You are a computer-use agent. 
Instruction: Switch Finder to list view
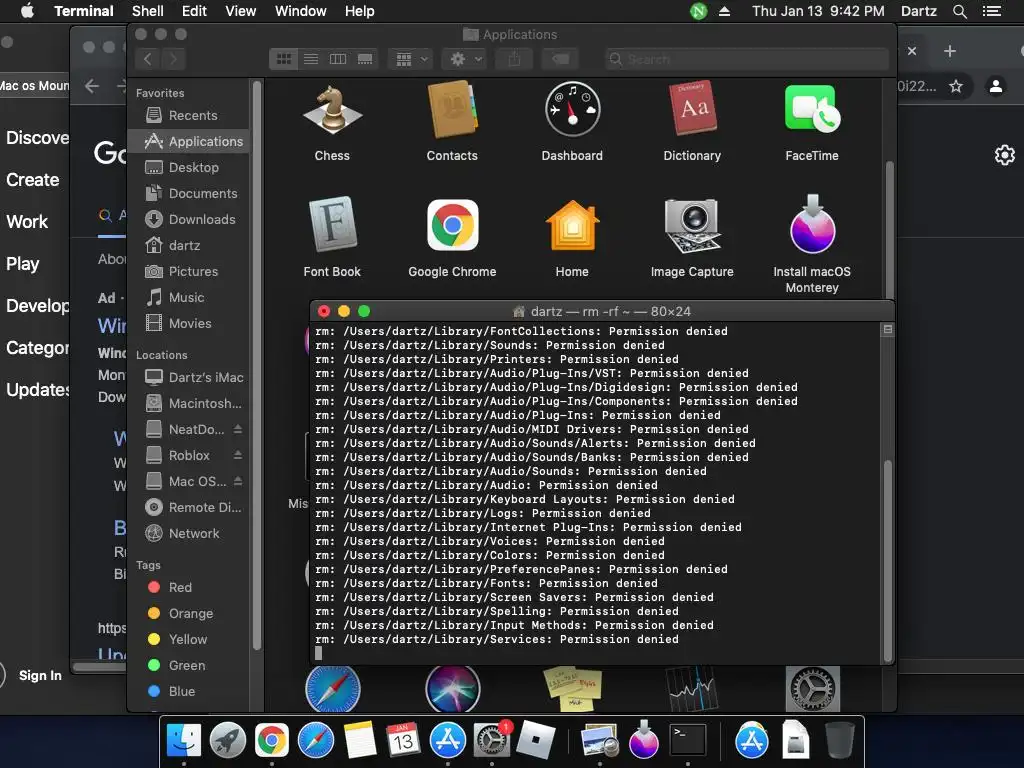311,59
